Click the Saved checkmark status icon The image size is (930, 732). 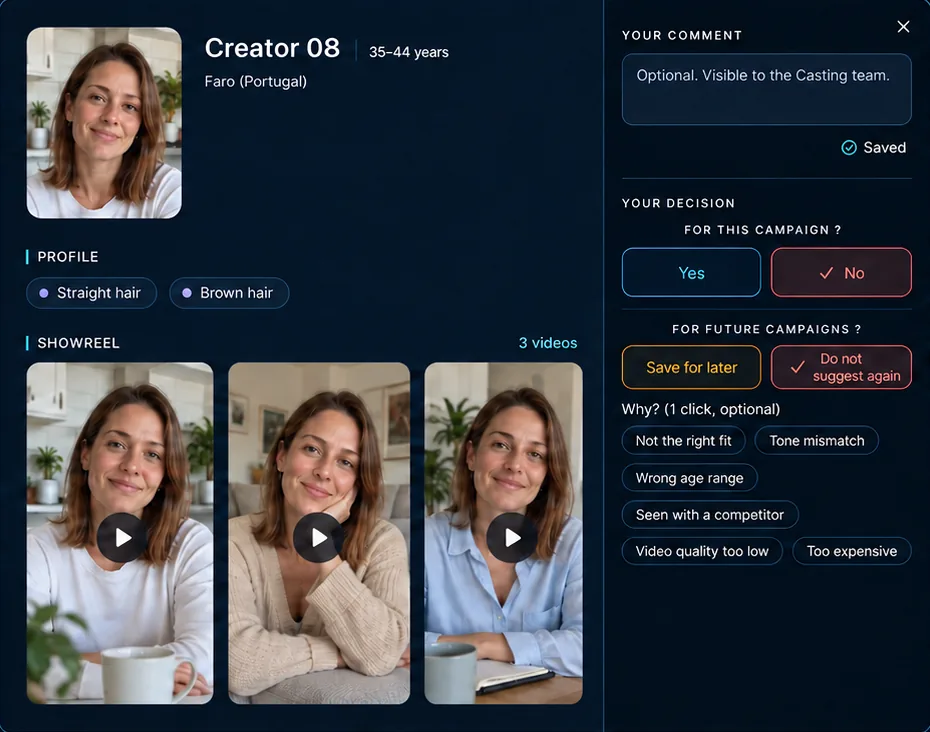849,148
